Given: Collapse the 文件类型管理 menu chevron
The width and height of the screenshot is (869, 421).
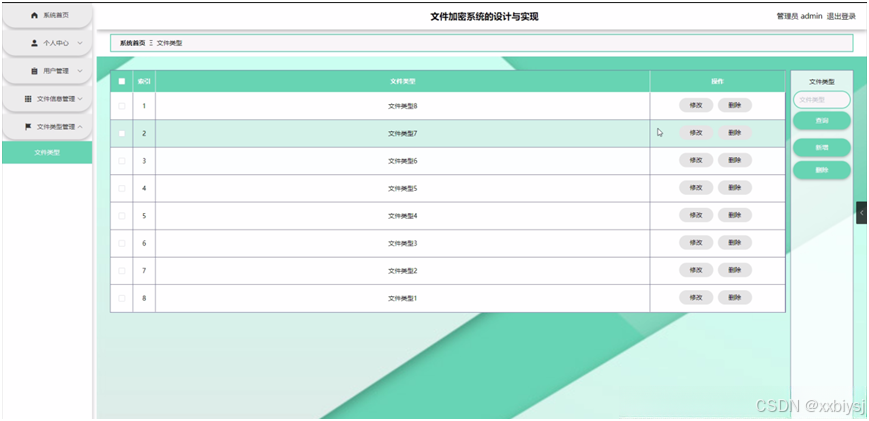Looking at the screenshot, I should pos(80,126).
